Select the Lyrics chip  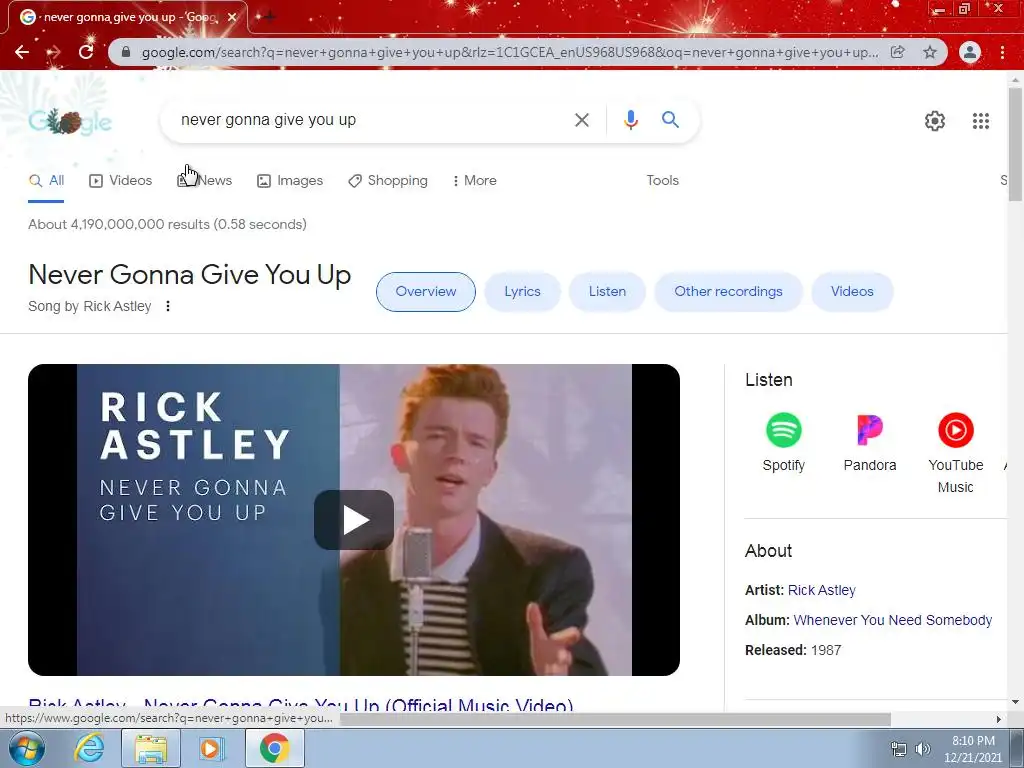tap(522, 292)
